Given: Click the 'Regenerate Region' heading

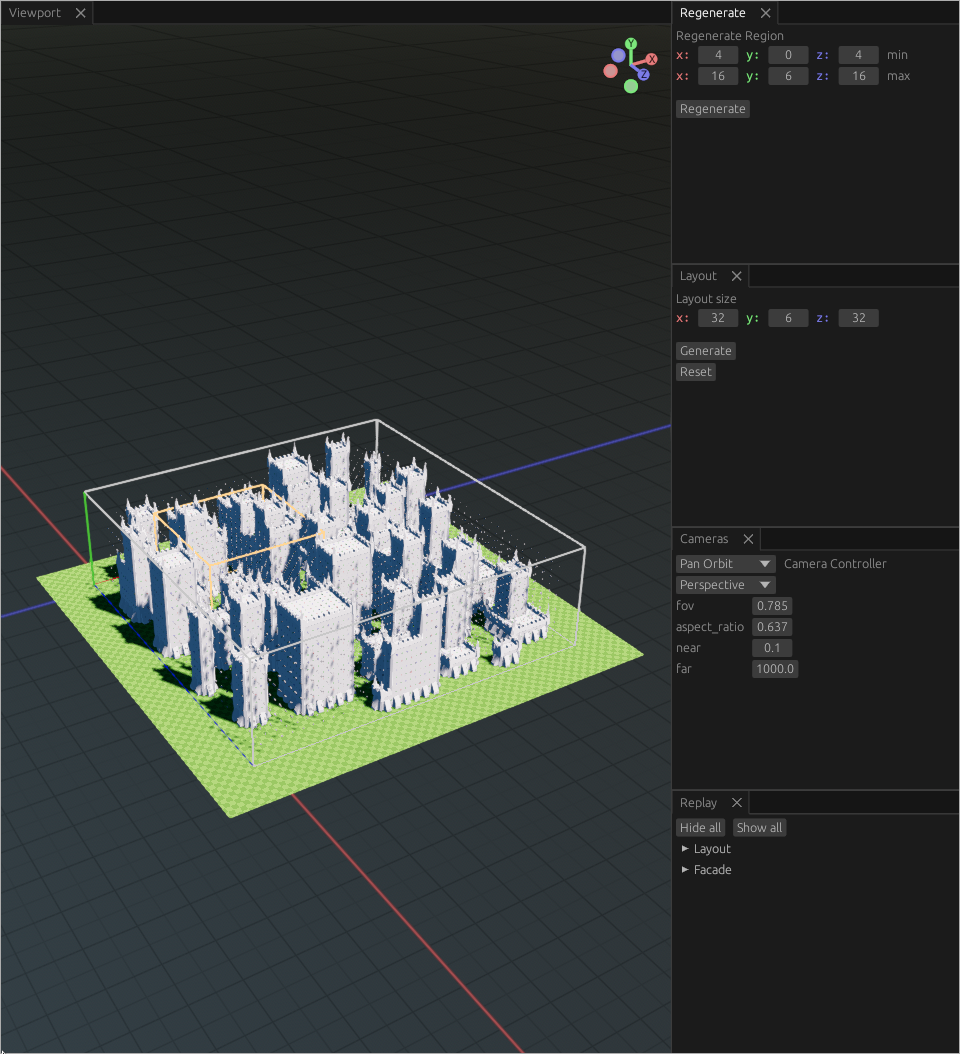Looking at the screenshot, I should point(729,36).
